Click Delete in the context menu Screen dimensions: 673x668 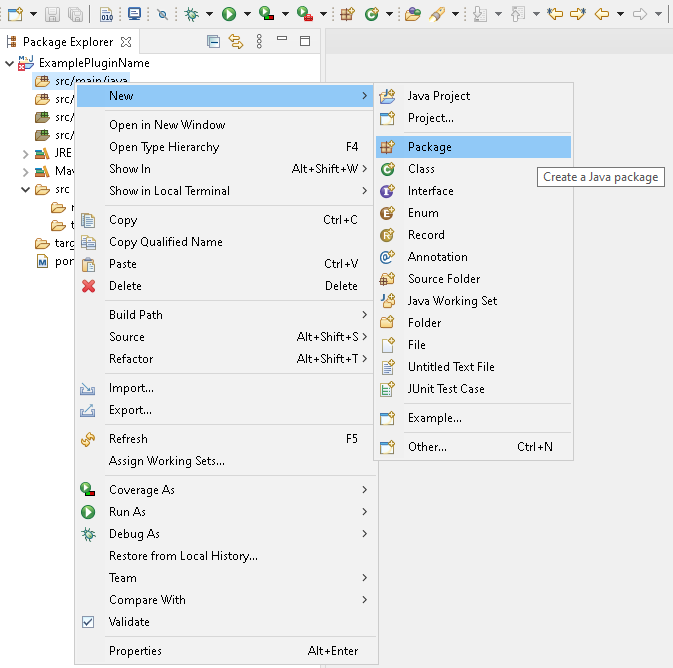[225, 285]
